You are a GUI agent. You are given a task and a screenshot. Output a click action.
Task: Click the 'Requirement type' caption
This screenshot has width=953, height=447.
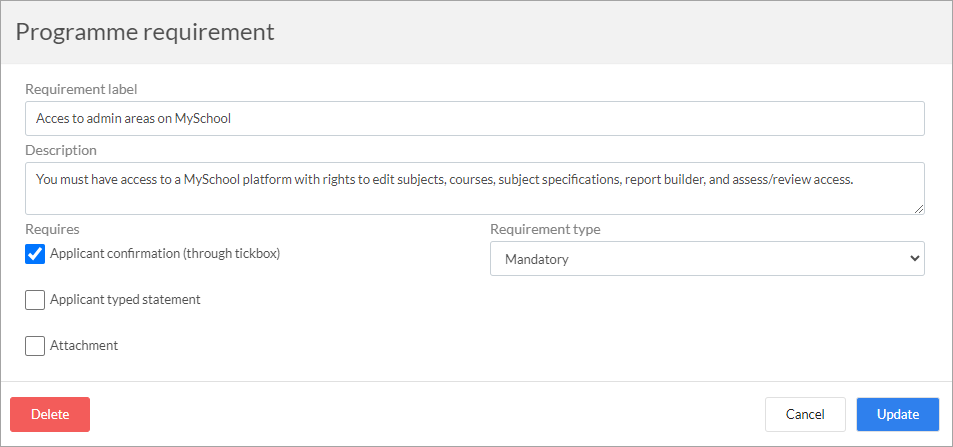pos(545,229)
